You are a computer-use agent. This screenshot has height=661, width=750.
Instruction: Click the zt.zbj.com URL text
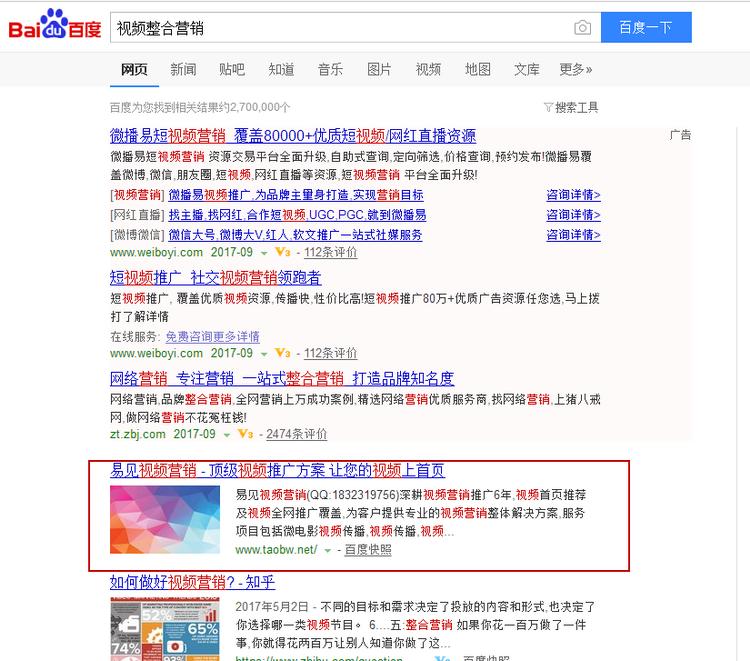tap(138, 434)
